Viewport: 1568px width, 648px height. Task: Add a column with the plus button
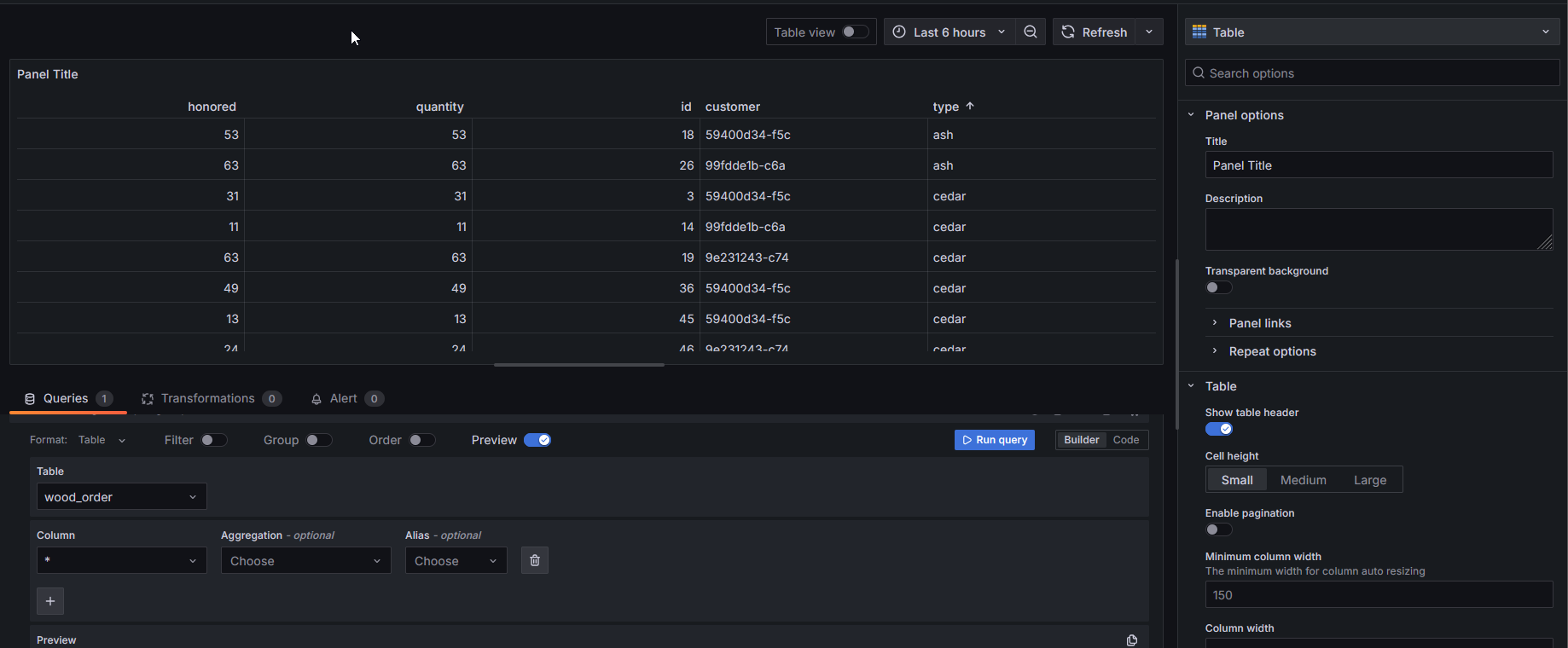click(x=50, y=601)
